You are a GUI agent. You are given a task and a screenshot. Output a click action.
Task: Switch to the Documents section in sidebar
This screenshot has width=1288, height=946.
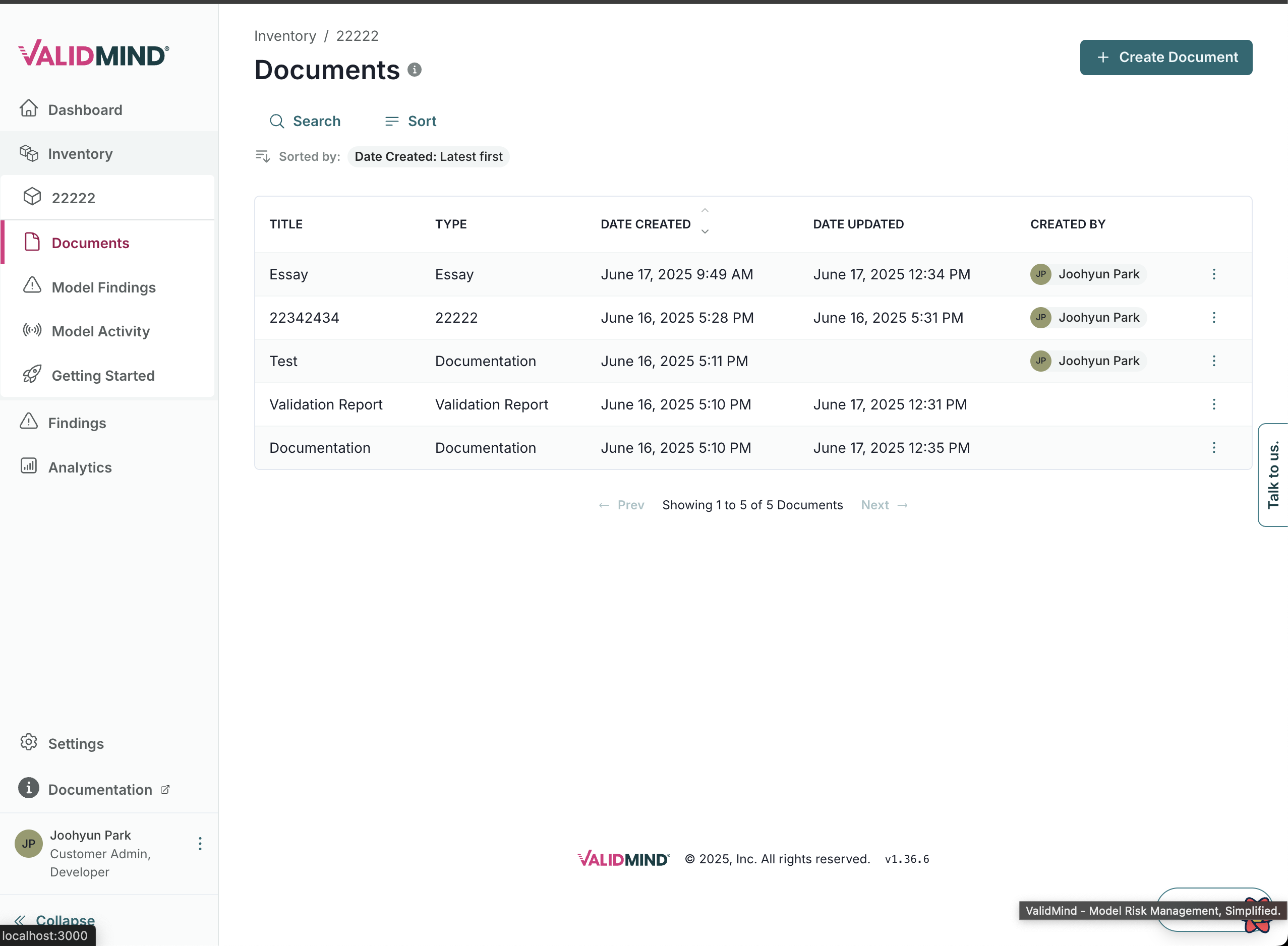click(90, 243)
